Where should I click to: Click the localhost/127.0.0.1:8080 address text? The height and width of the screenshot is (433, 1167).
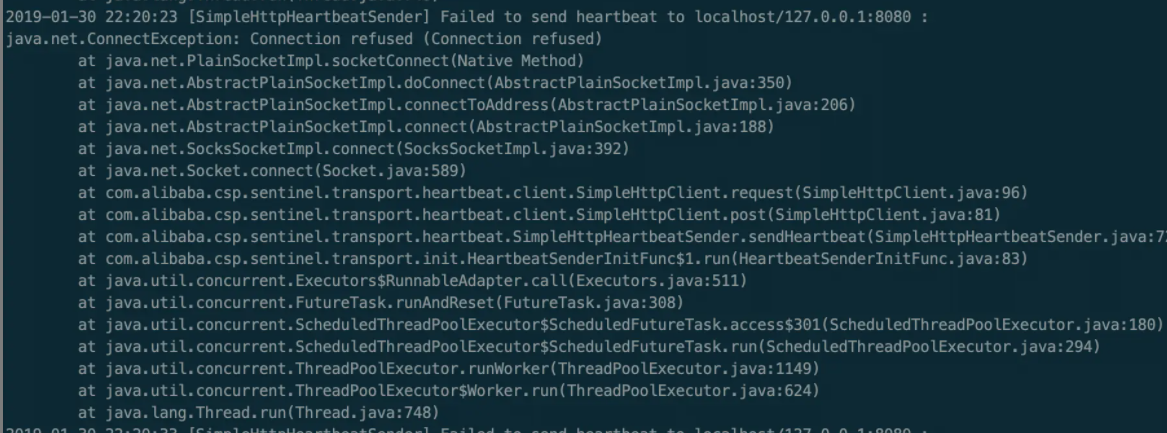click(x=802, y=16)
